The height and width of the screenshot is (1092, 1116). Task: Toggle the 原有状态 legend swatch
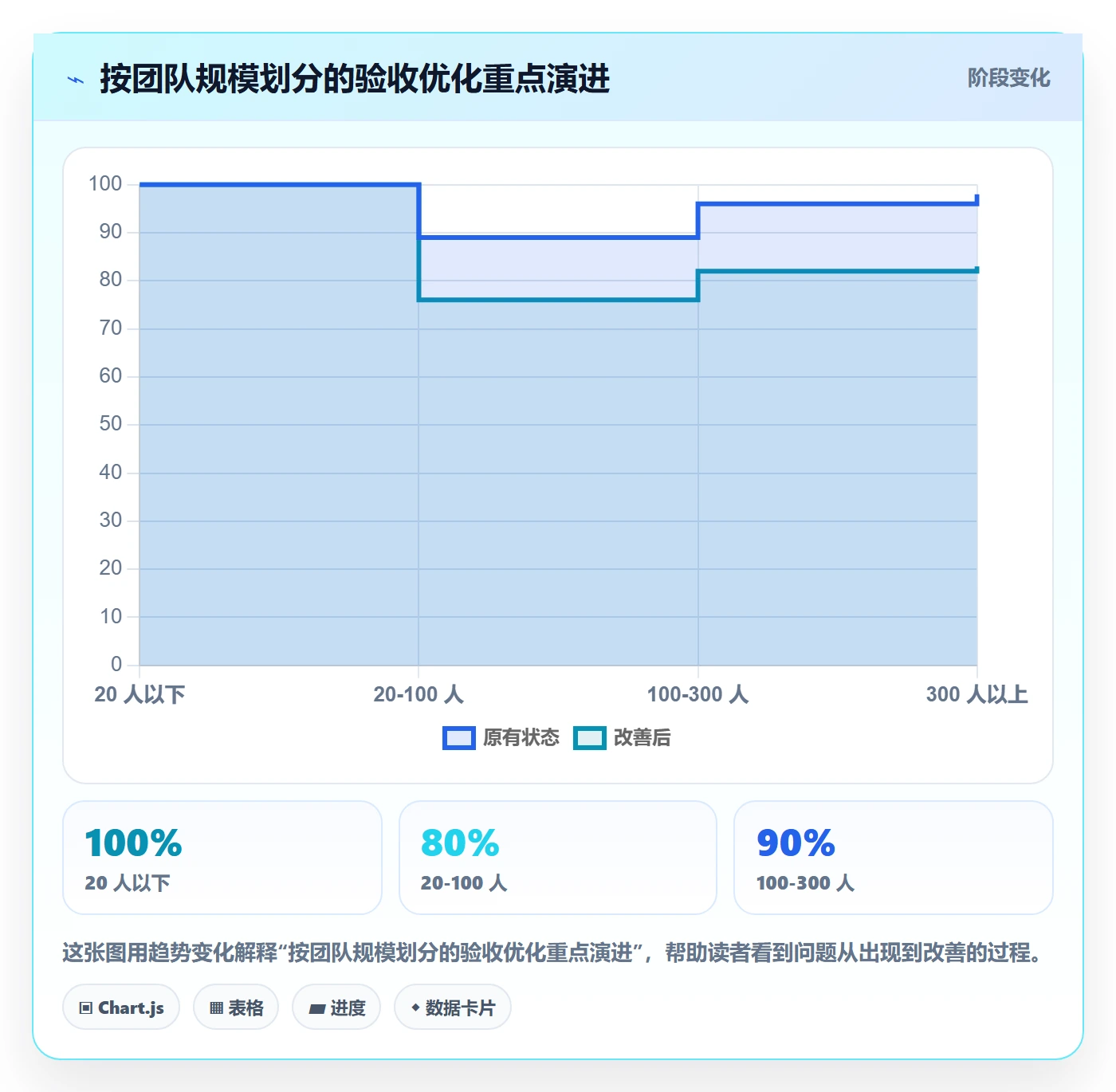click(459, 738)
